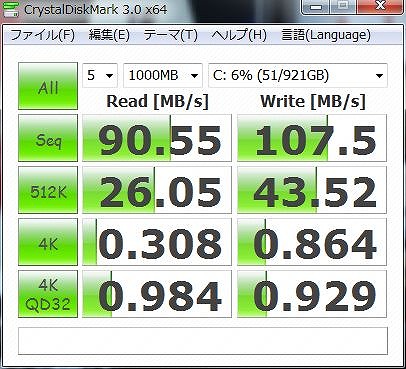Expand the 1000MB test size dropdown

pos(163,75)
